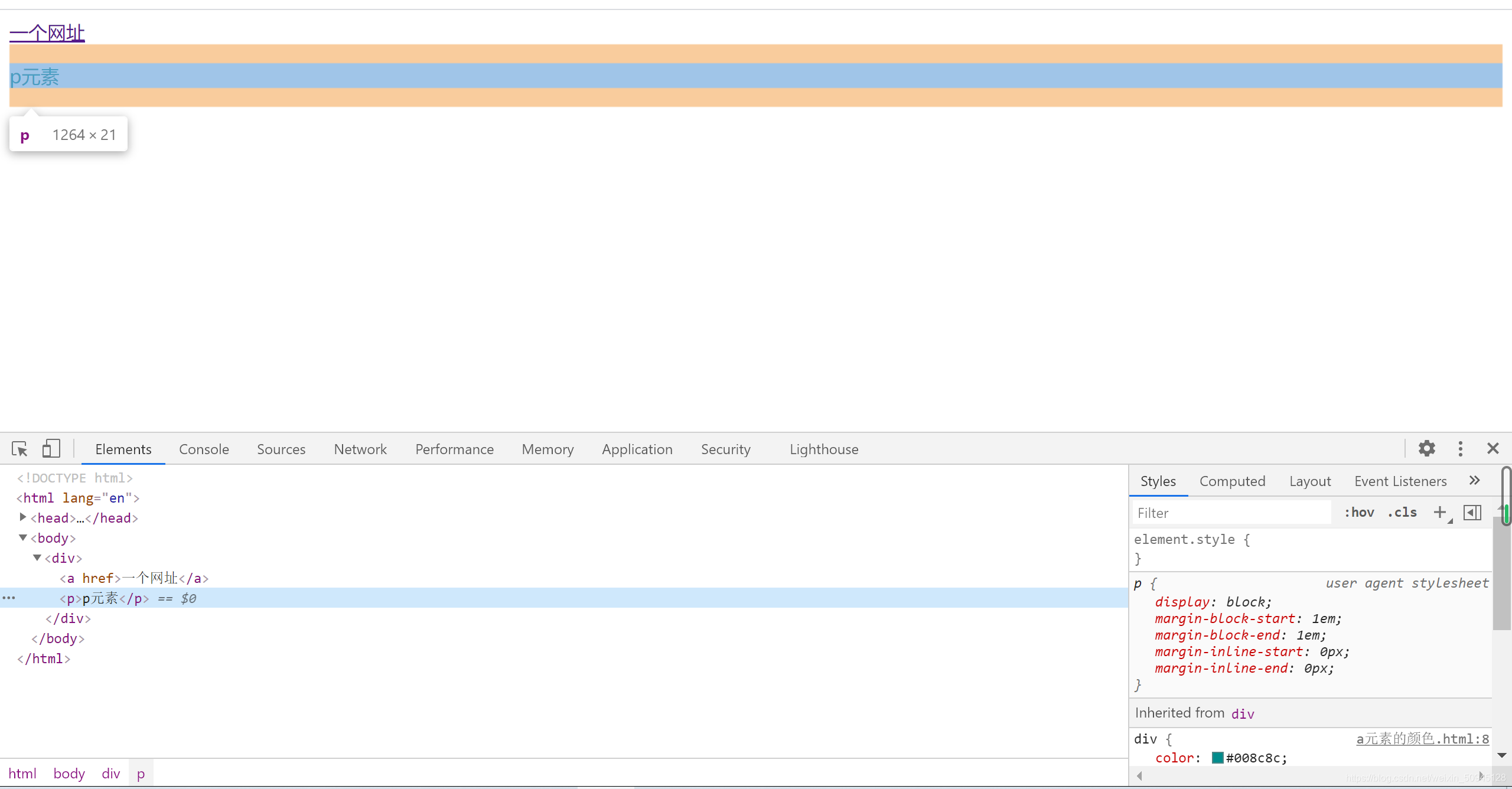The height and width of the screenshot is (789, 1512).
Task: Select the DOCTYPE html node
Action: (74, 477)
